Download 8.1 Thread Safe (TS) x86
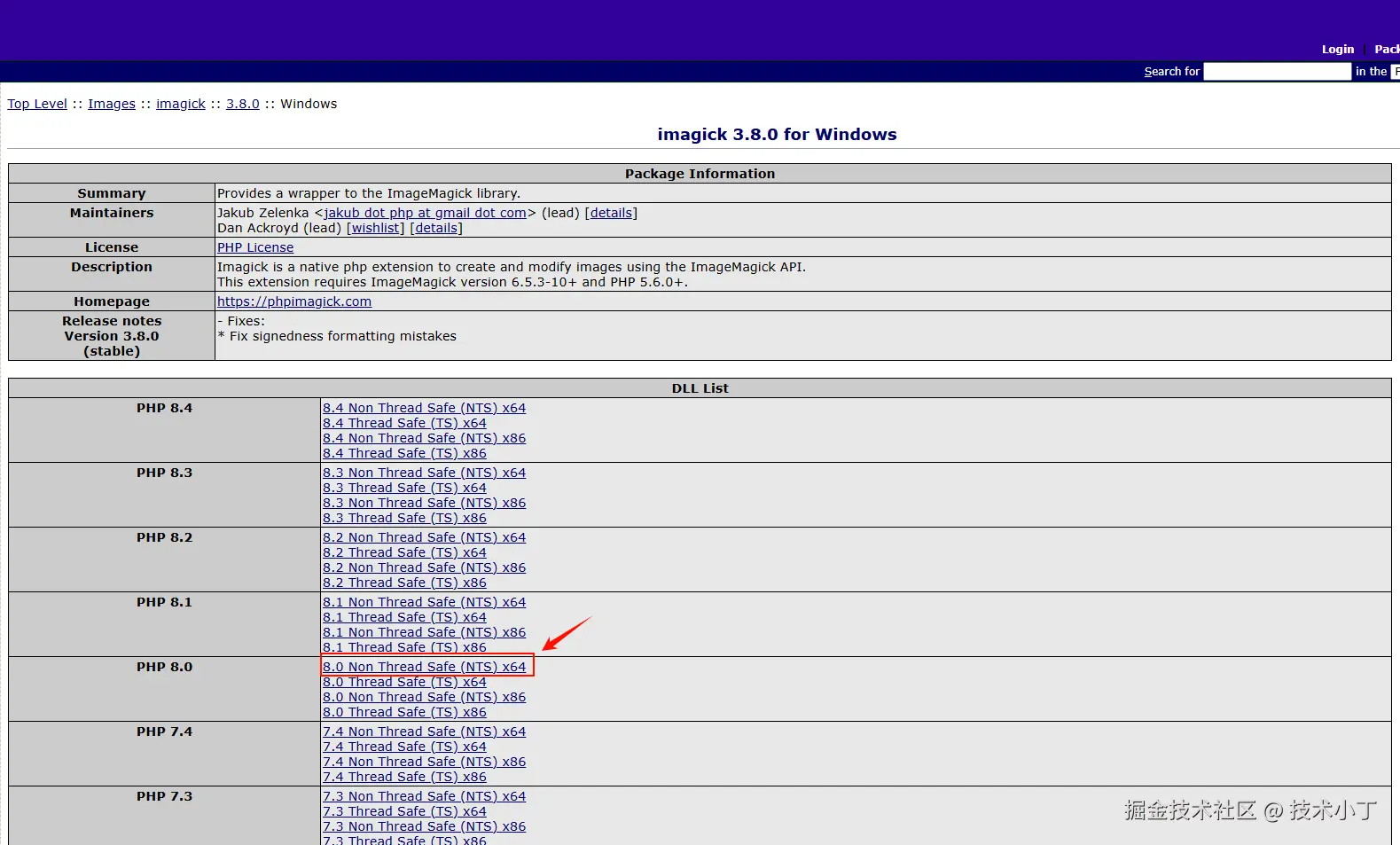 pos(404,647)
